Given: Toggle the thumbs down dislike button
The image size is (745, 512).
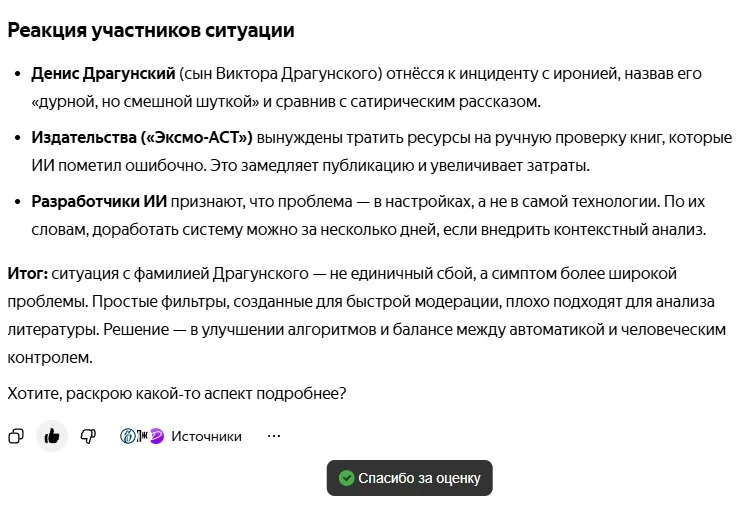Looking at the screenshot, I should tap(88, 436).
